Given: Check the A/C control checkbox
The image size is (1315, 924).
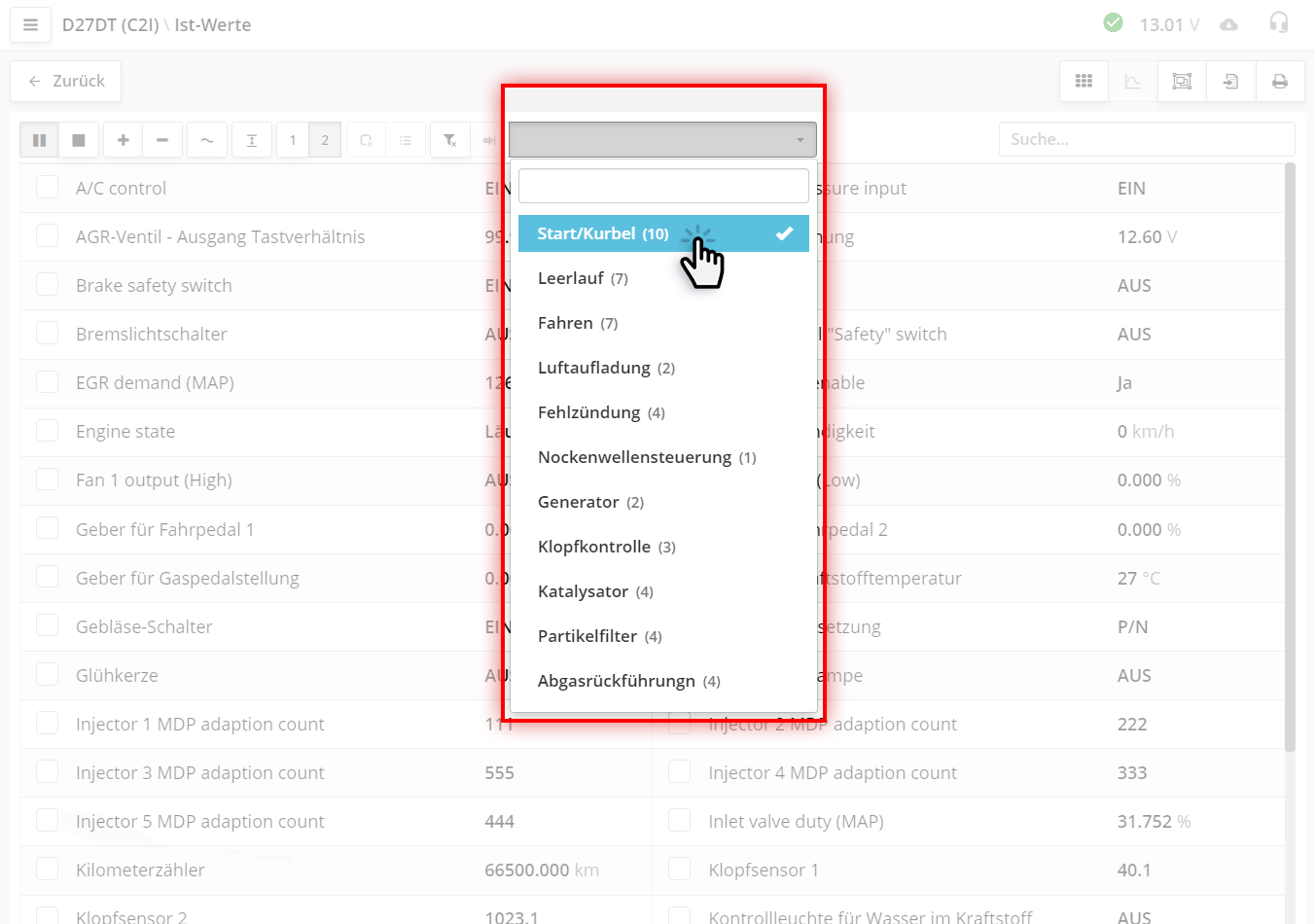Looking at the screenshot, I should [47, 187].
